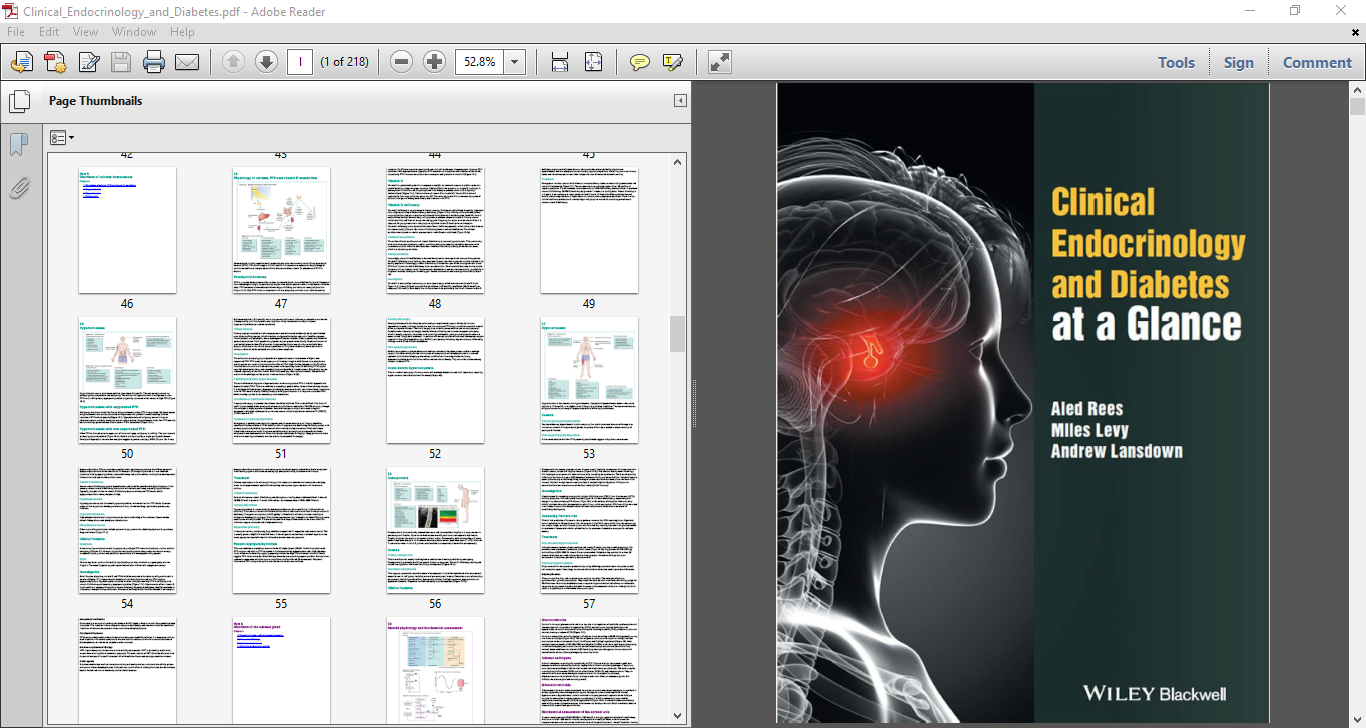Click thumbnails panel scrollbar thumb
1366x728 pixels.
[678, 334]
